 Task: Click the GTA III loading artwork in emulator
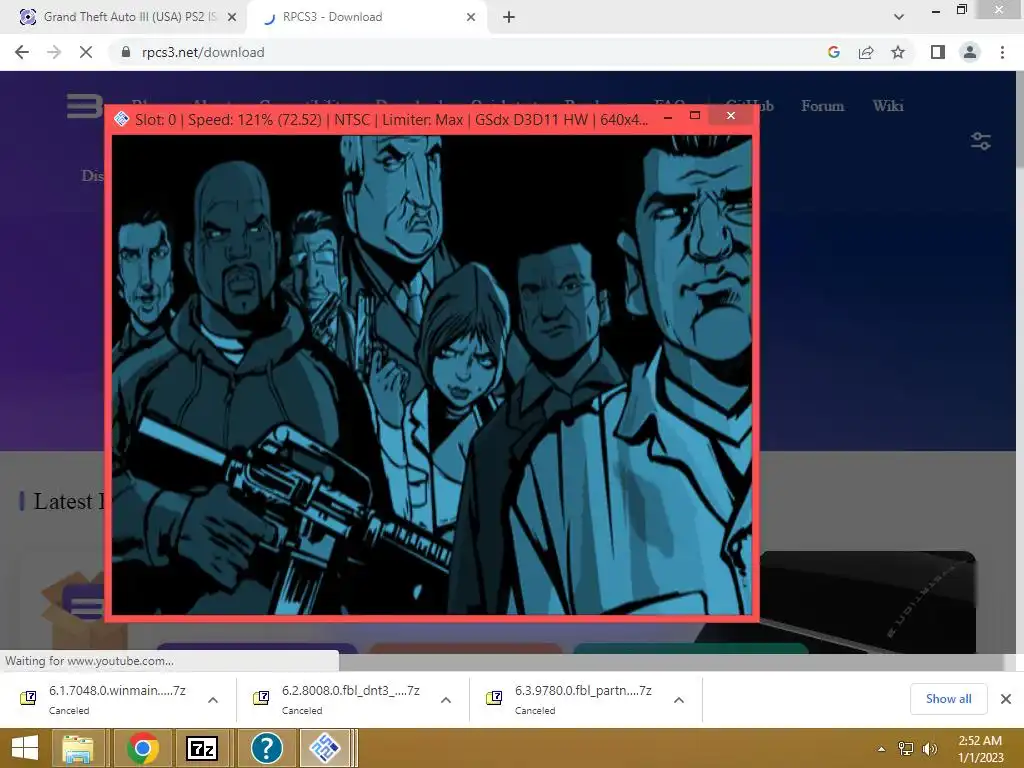click(432, 375)
